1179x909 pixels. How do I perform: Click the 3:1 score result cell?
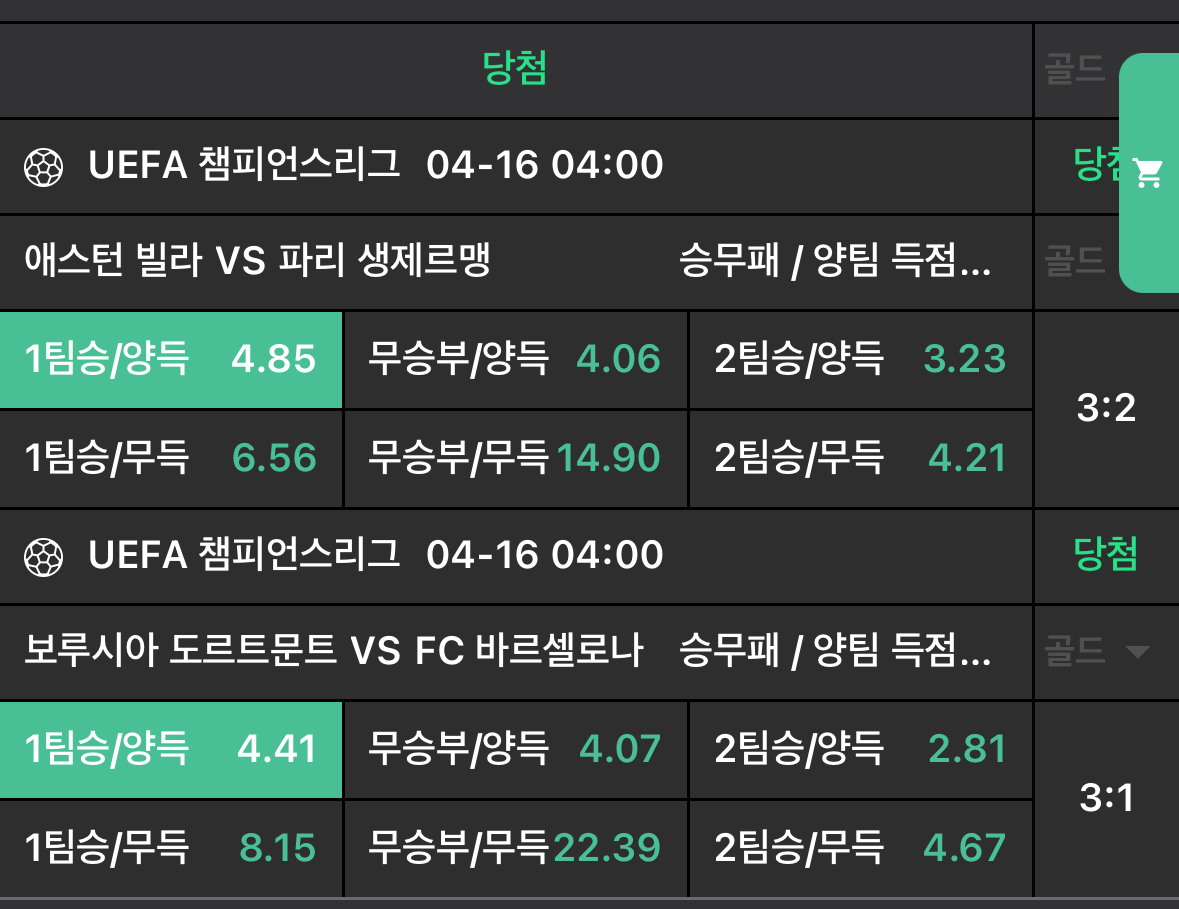[x=1106, y=798]
